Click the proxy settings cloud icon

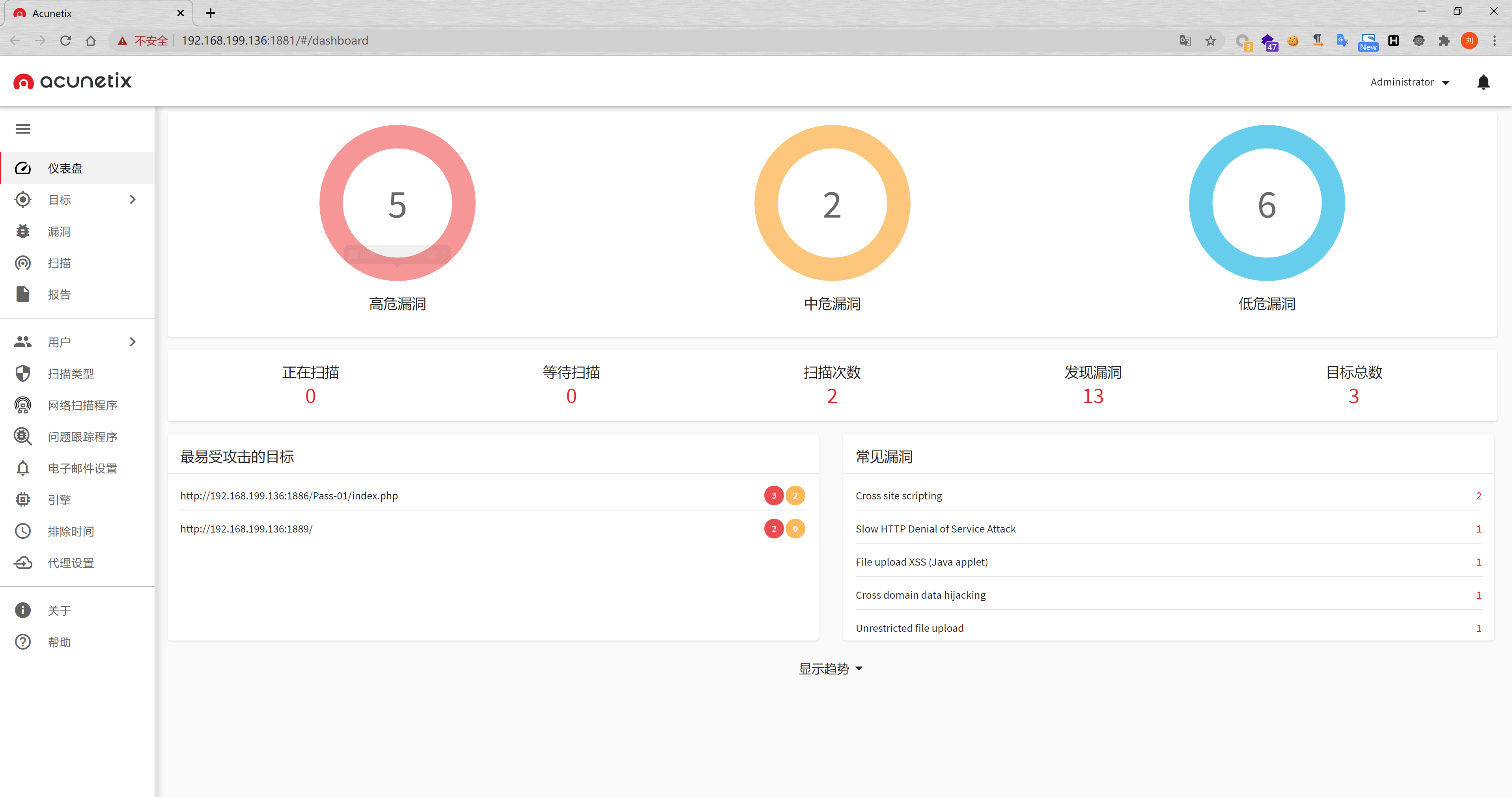[23, 563]
